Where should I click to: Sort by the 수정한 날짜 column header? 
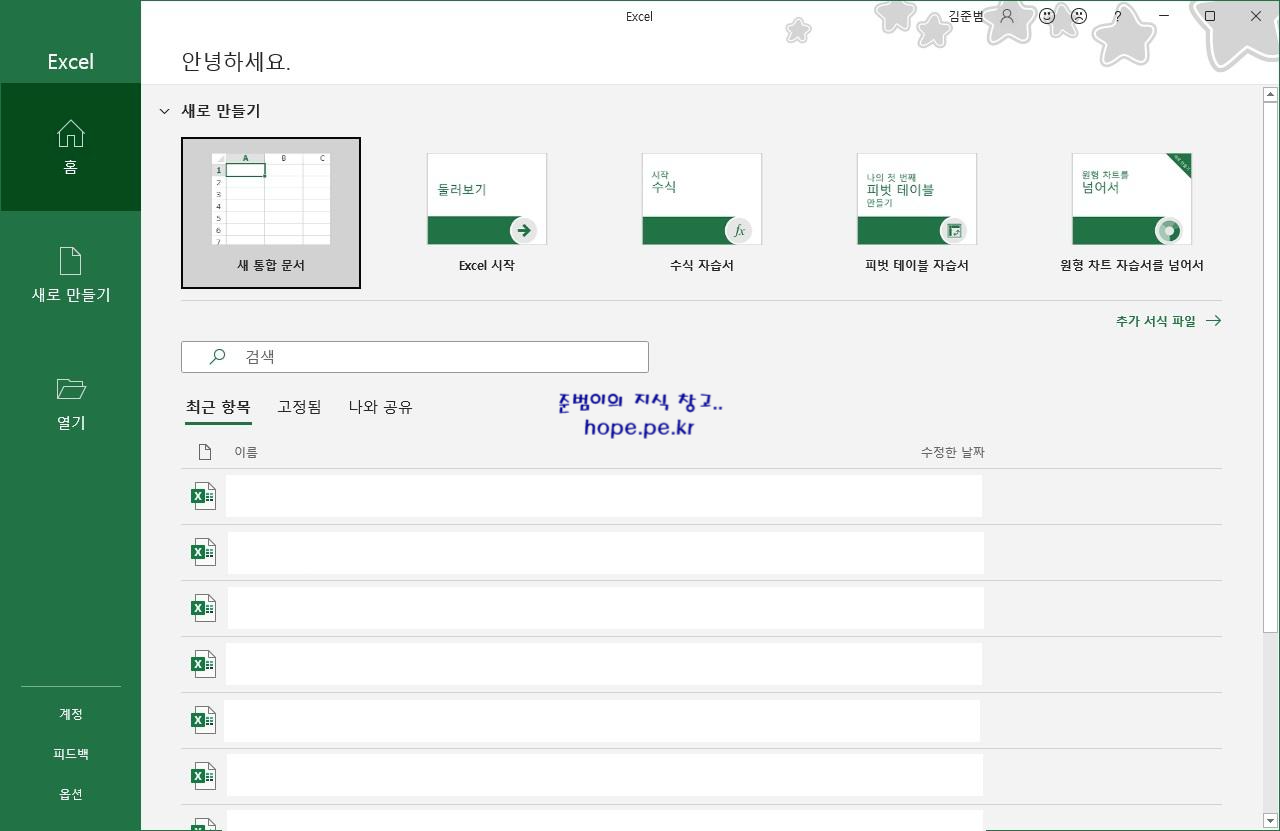click(x=952, y=452)
